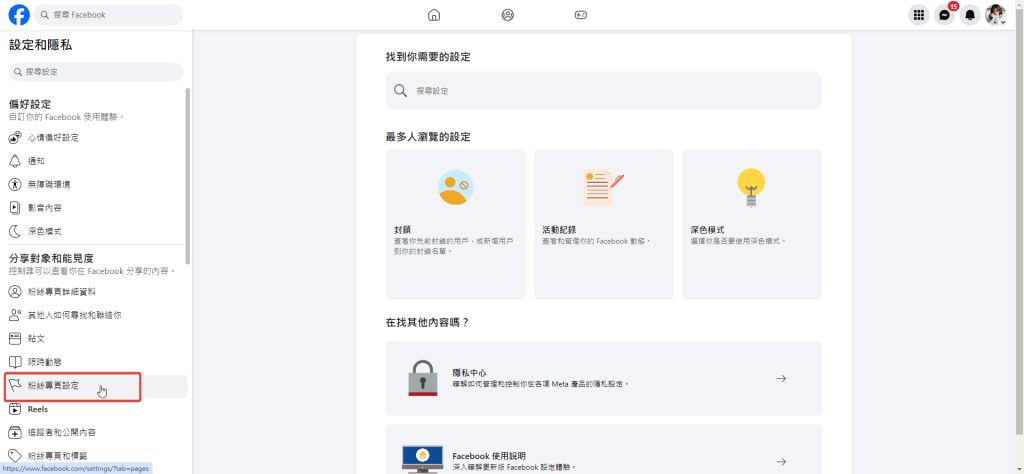This screenshot has width=1024, height=474.
Task: Open Messenger with 15 unread badge
Action: (x=944, y=15)
